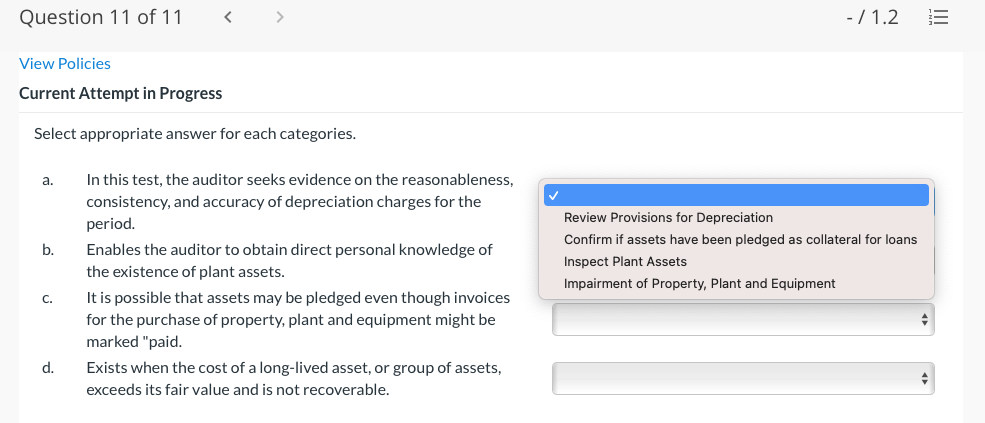Click the next question arrow
Screen dimensions: 985x423
coord(279,17)
